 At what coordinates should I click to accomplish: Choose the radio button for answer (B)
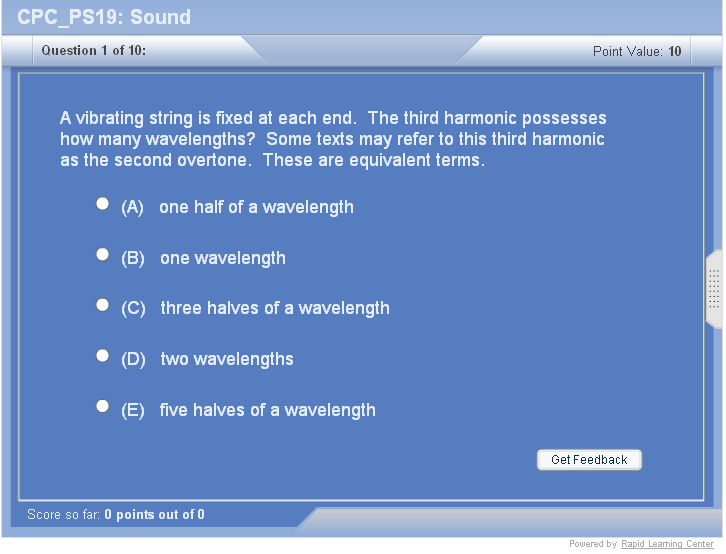click(x=102, y=255)
